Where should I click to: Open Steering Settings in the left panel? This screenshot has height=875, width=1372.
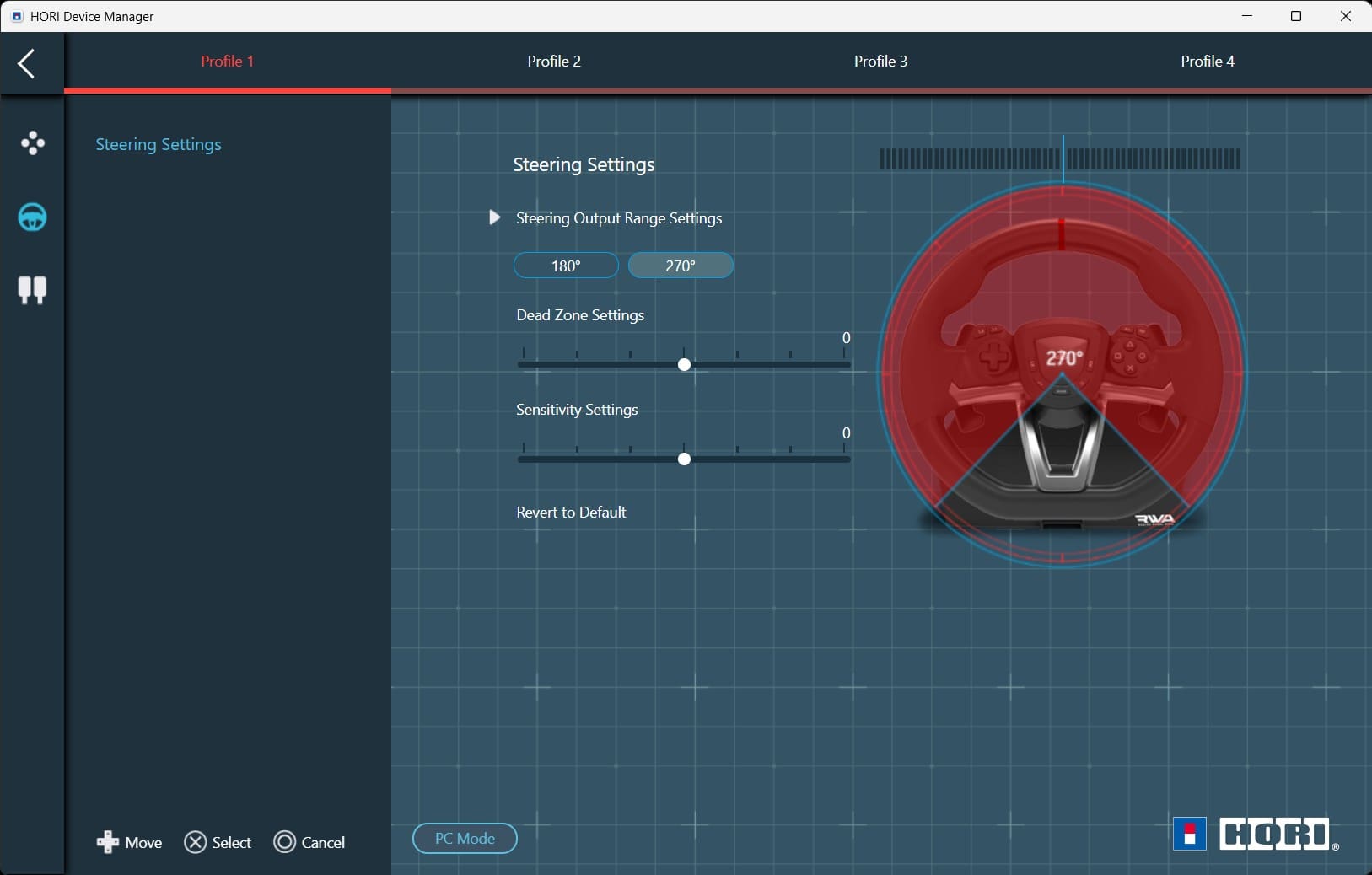coord(159,144)
